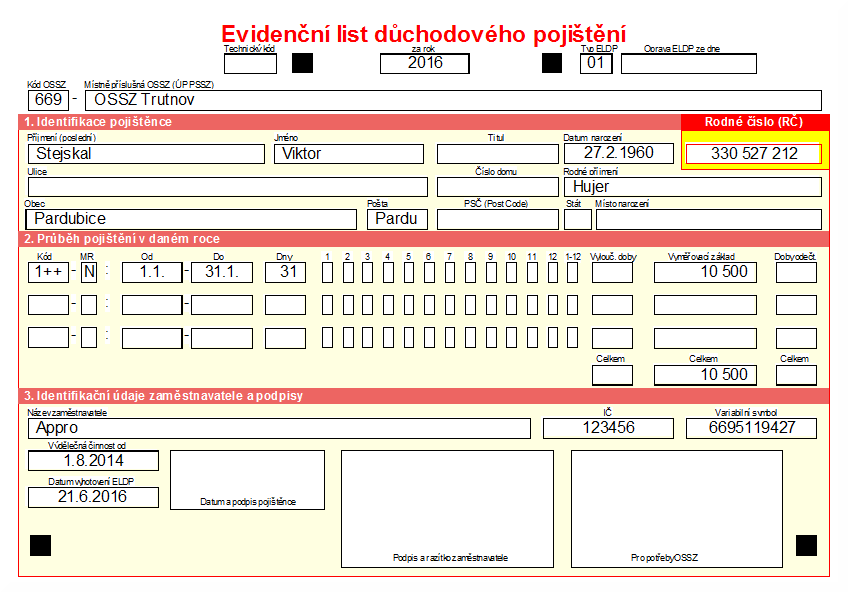Click the Číslo domu field
The width and height of the screenshot is (848, 592).
click(498, 187)
